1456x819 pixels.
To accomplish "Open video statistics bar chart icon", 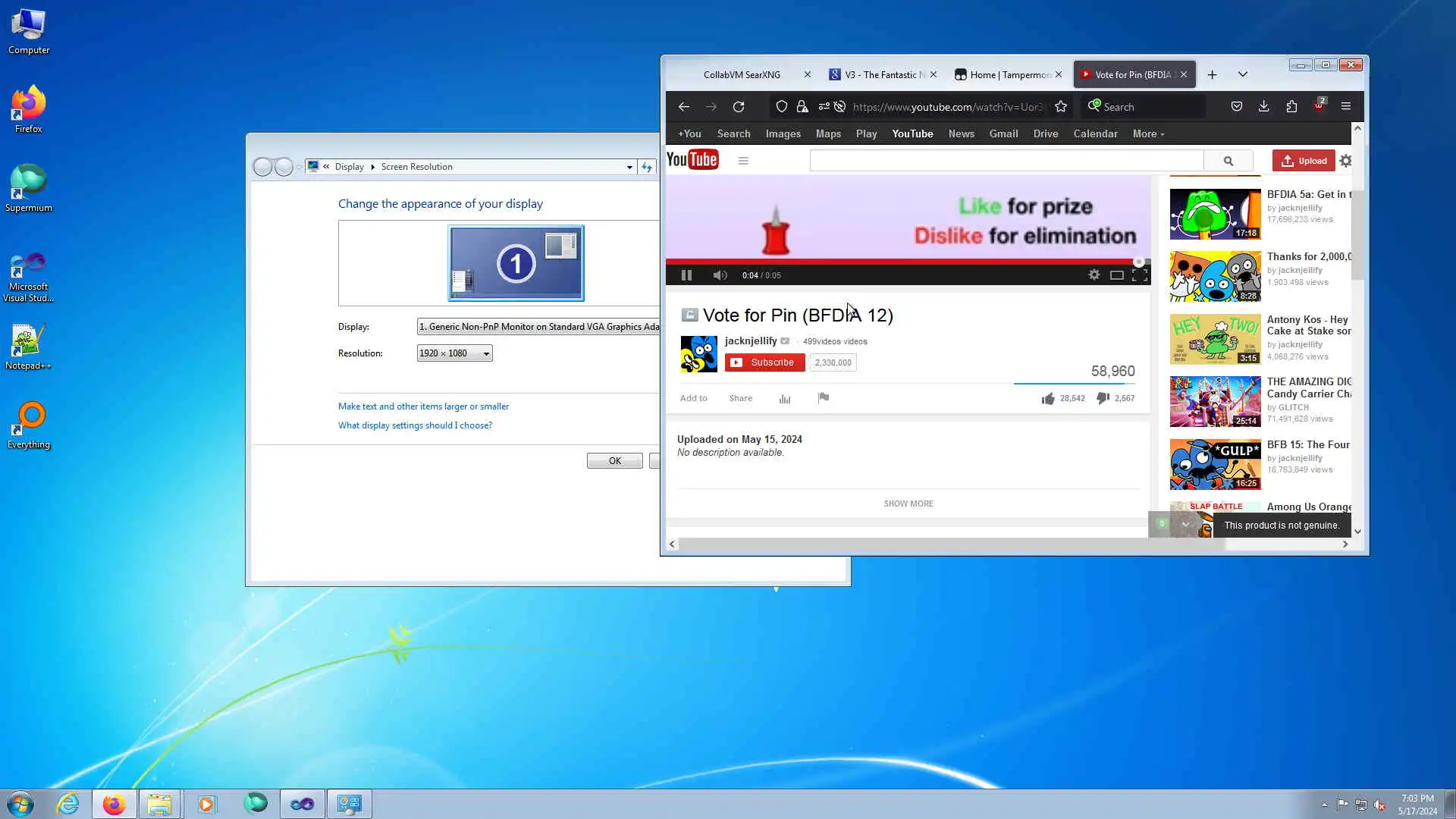I will (x=785, y=399).
